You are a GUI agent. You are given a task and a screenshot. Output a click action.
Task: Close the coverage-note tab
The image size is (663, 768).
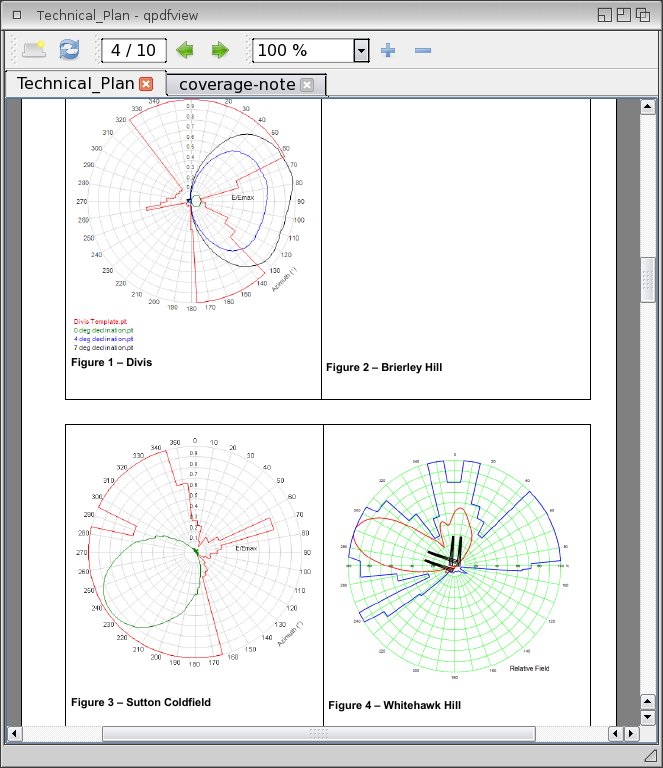pos(307,85)
